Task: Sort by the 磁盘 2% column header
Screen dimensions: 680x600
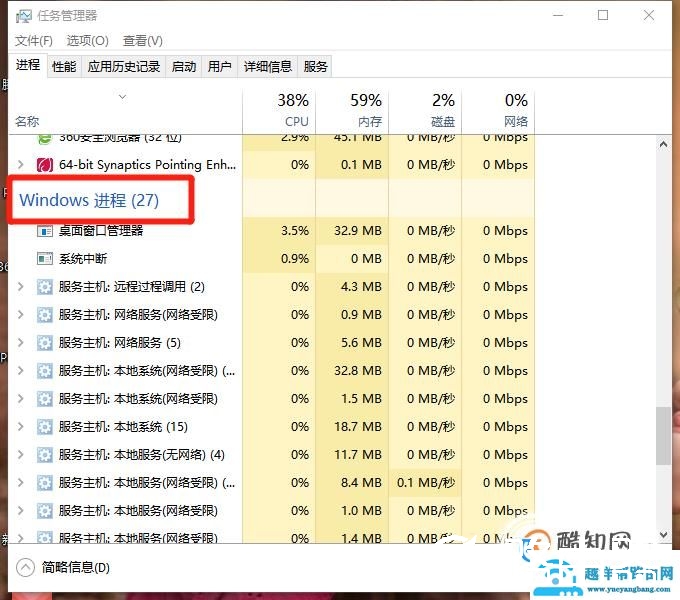Action: [425, 112]
